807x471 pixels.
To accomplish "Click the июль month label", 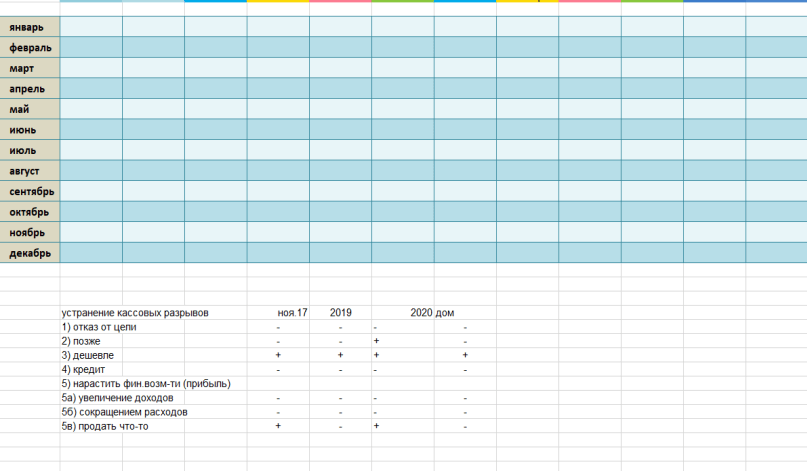I will click(30, 150).
